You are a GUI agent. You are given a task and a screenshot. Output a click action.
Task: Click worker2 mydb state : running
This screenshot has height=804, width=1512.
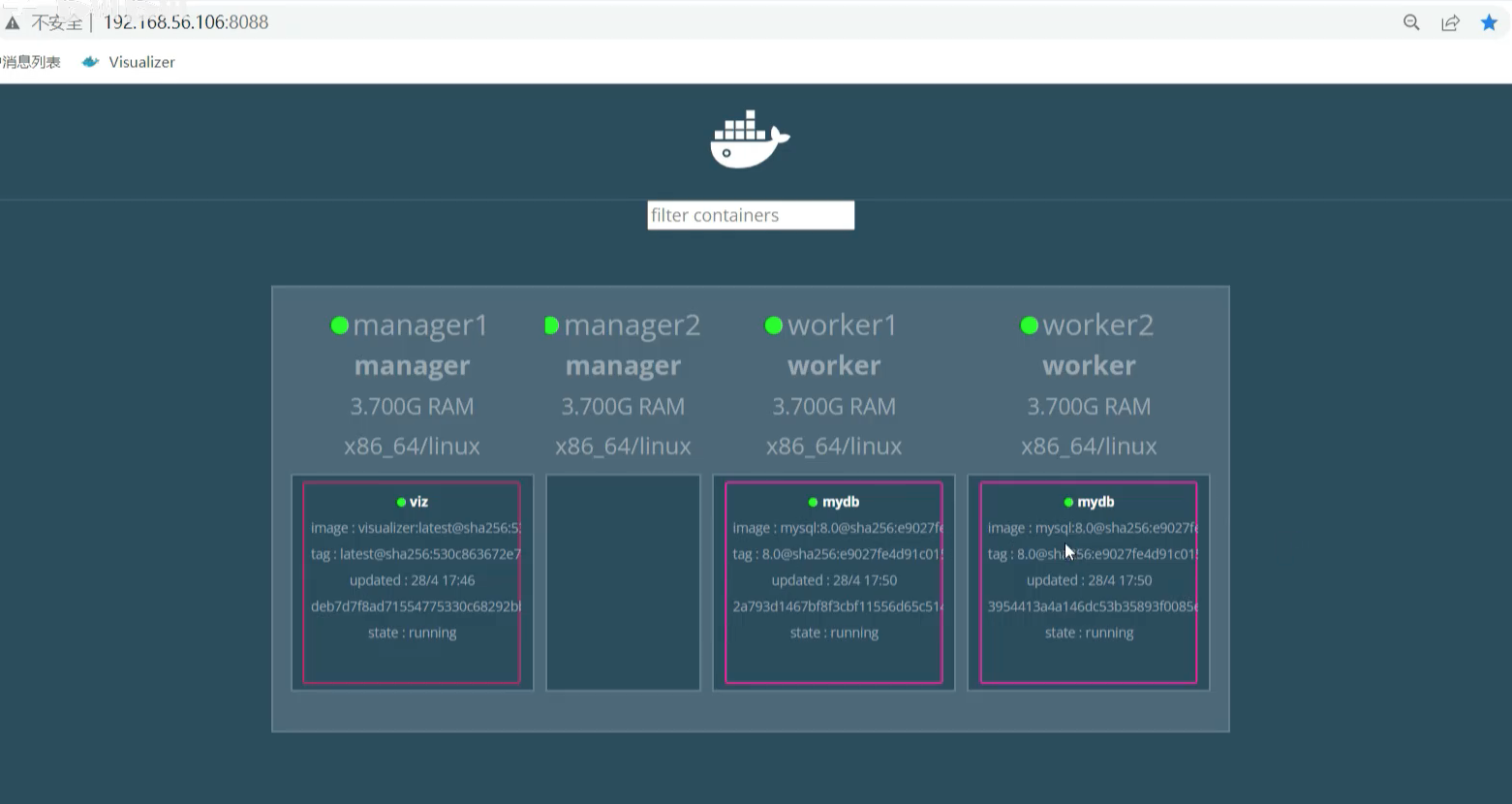(x=1089, y=633)
